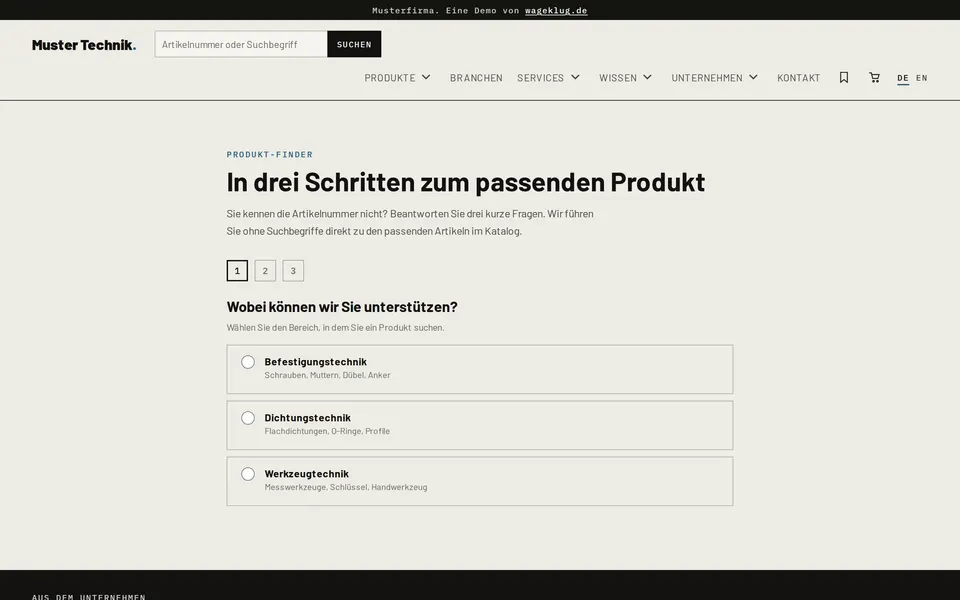Click the 'Produkt-Finder' label
This screenshot has height=600, width=960.
pyautogui.click(x=269, y=154)
